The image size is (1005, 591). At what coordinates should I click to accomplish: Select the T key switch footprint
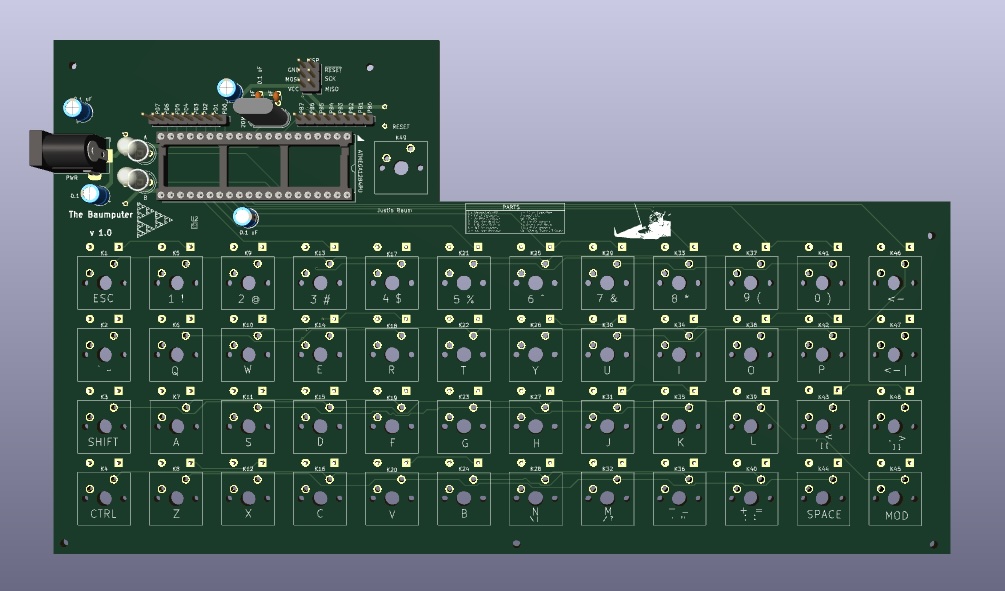click(463, 354)
